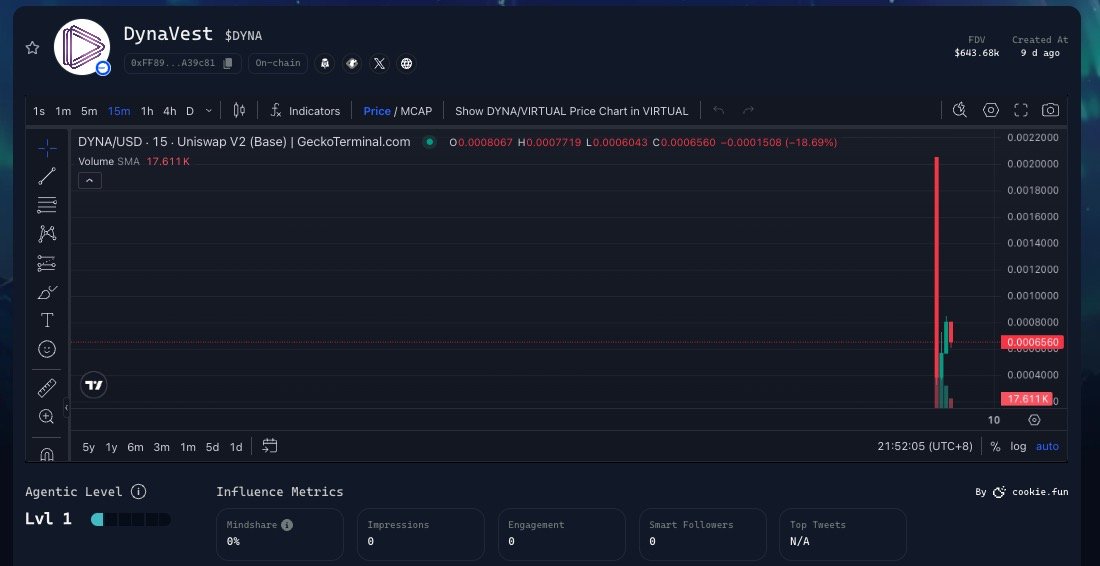1100x566 pixels.
Task: Star DynaVest as a favorite
Action: [x=32, y=48]
